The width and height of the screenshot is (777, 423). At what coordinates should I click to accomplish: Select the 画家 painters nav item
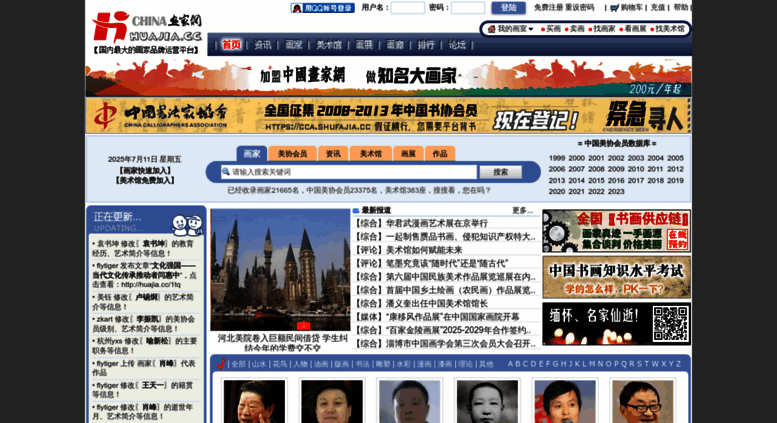click(x=294, y=45)
